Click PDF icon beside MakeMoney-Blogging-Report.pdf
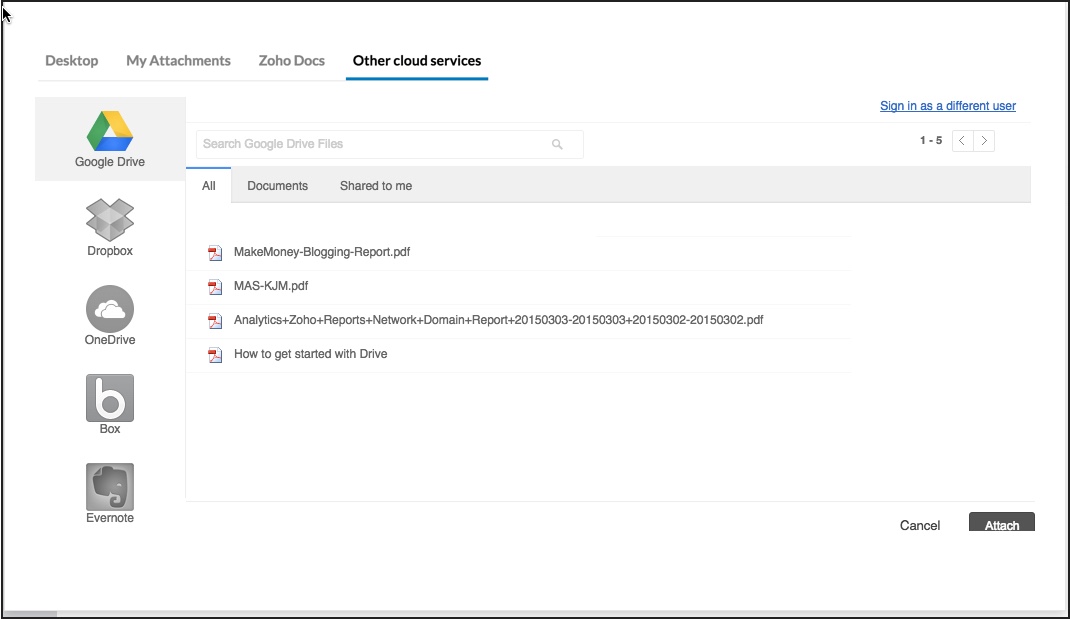The image size is (1070, 619). (215, 253)
